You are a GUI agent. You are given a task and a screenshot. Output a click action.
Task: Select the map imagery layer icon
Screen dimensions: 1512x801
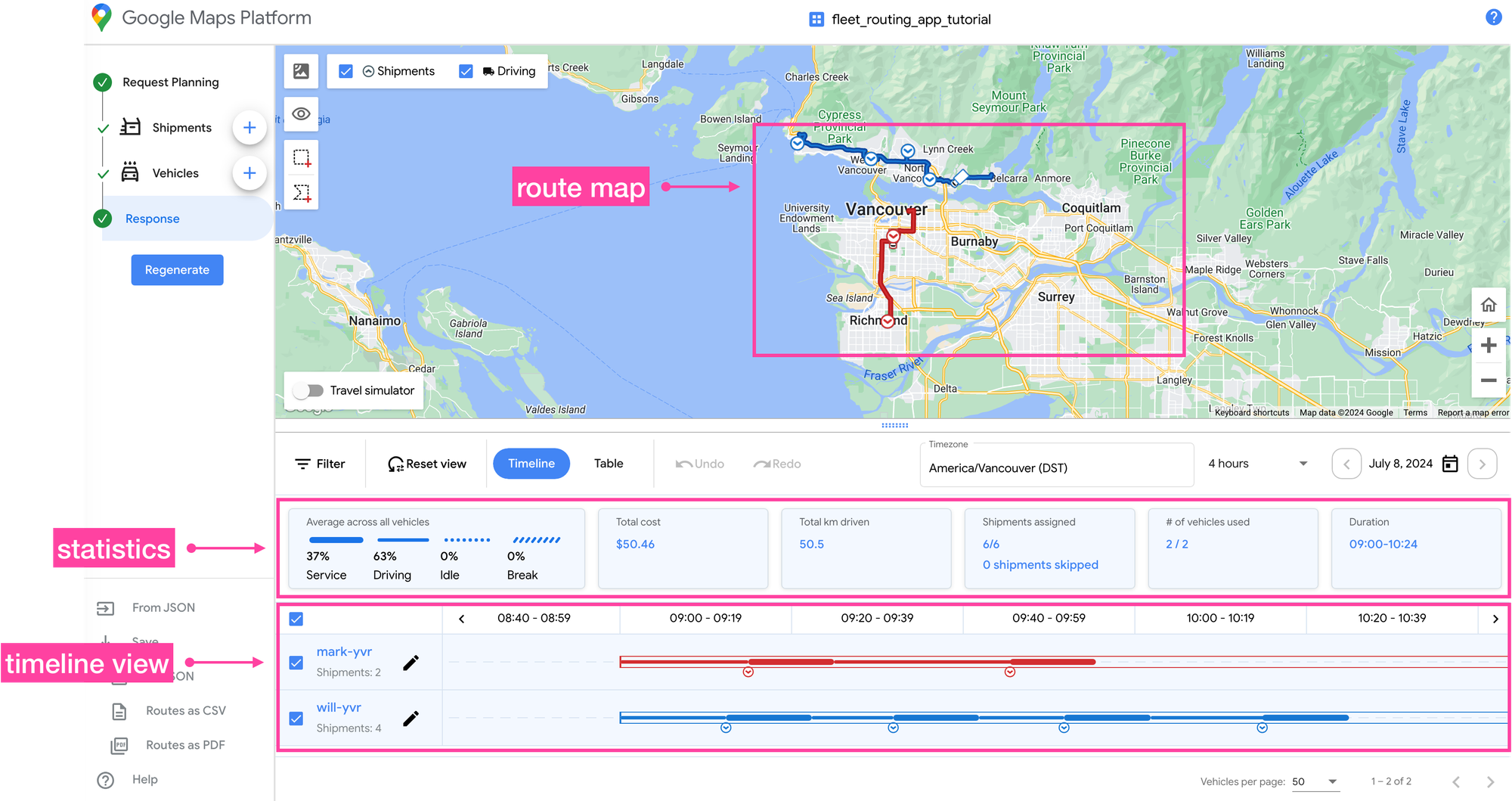(301, 71)
